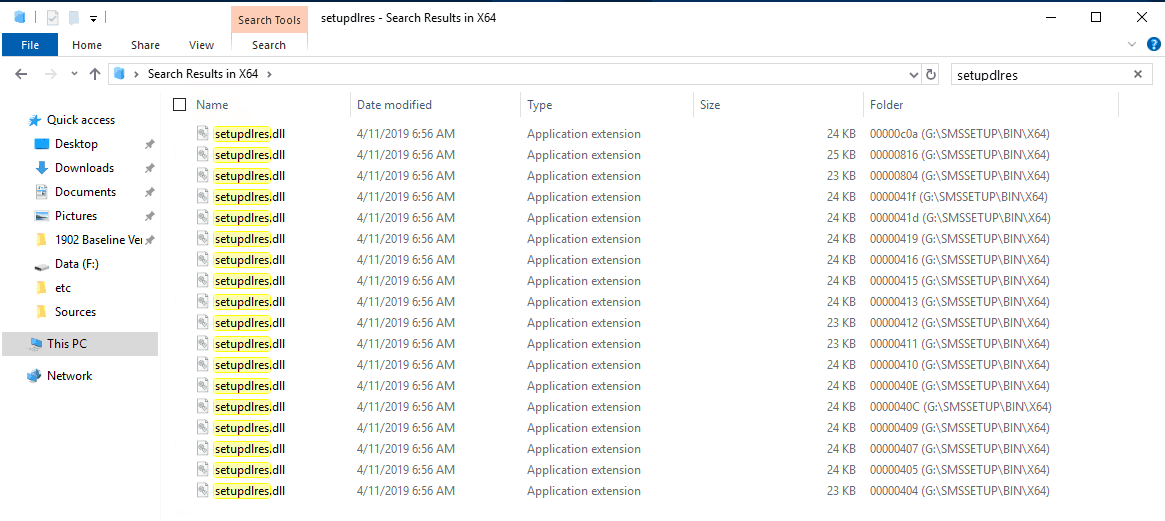Sort by the Type column header
The height and width of the screenshot is (521, 1165).
(539, 105)
